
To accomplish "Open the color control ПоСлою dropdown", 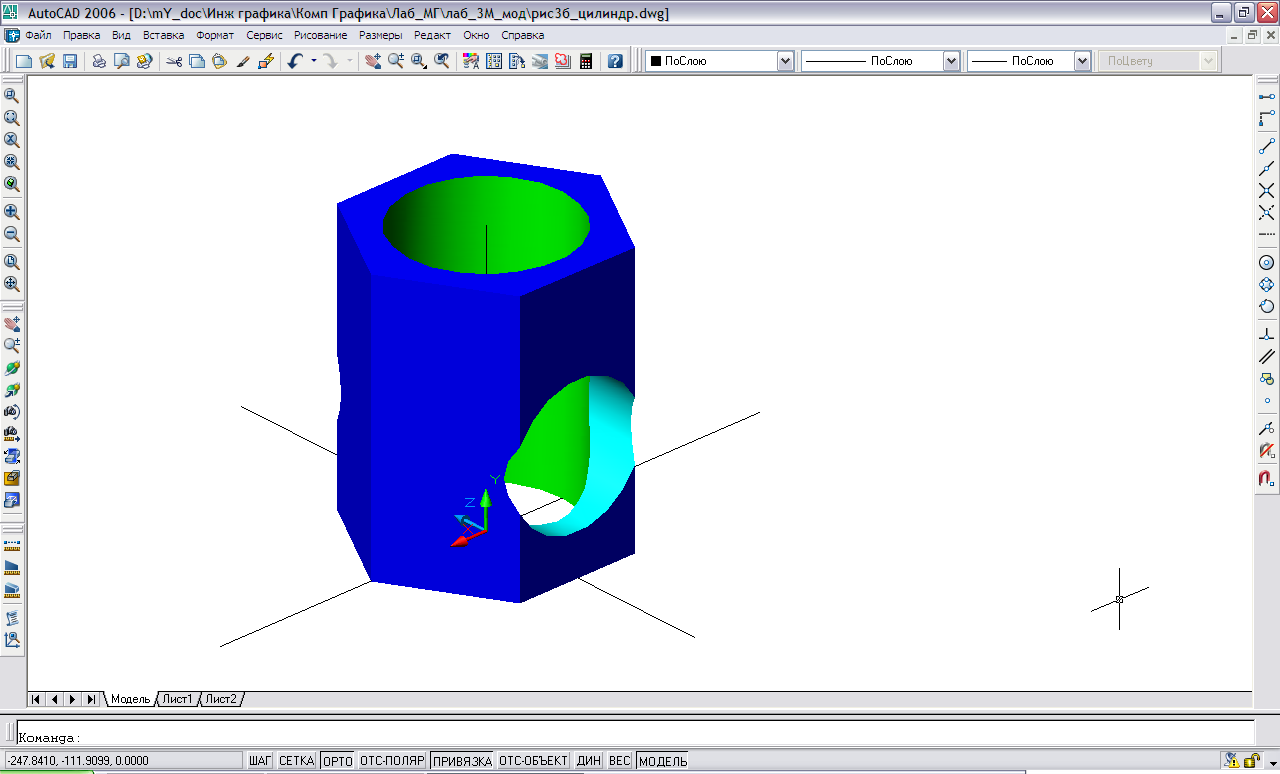I will pos(785,61).
